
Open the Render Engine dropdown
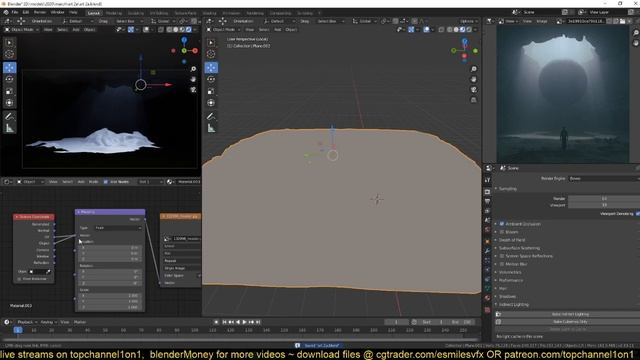tap(604, 178)
